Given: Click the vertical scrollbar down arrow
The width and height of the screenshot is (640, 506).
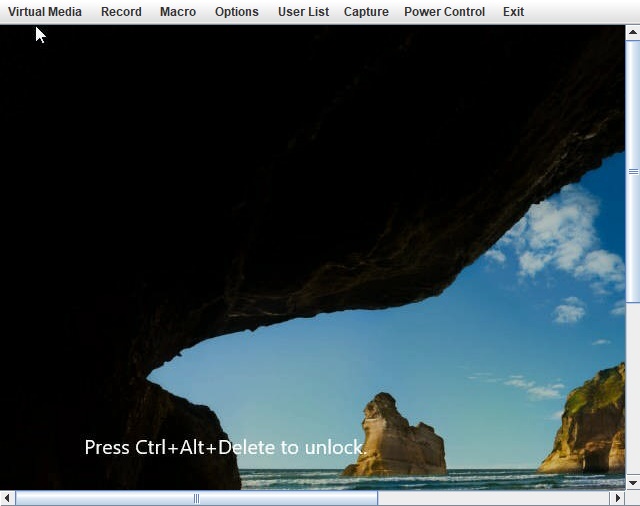Looking at the screenshot, I should (633, 482).
